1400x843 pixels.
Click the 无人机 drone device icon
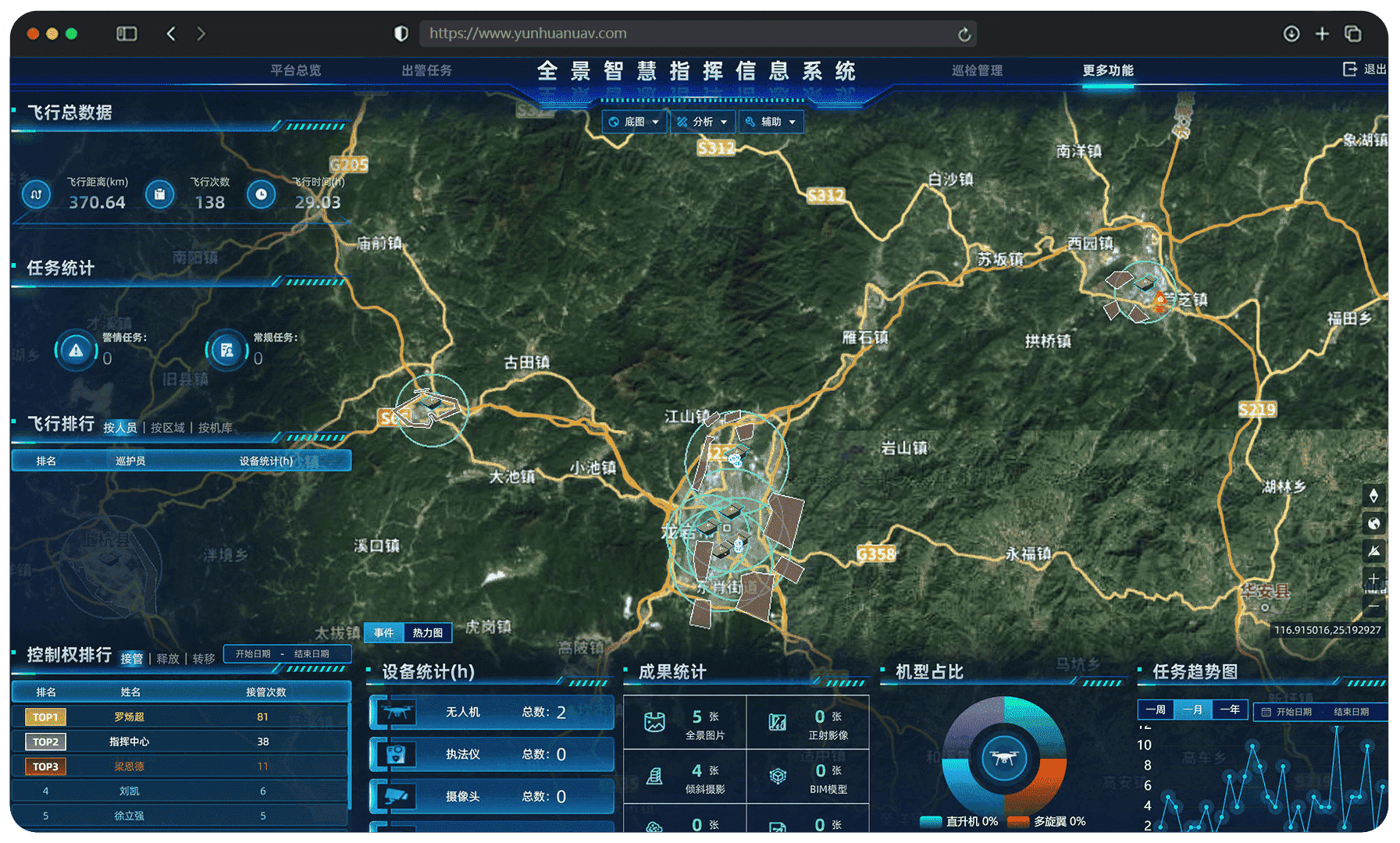coord(397,712)
